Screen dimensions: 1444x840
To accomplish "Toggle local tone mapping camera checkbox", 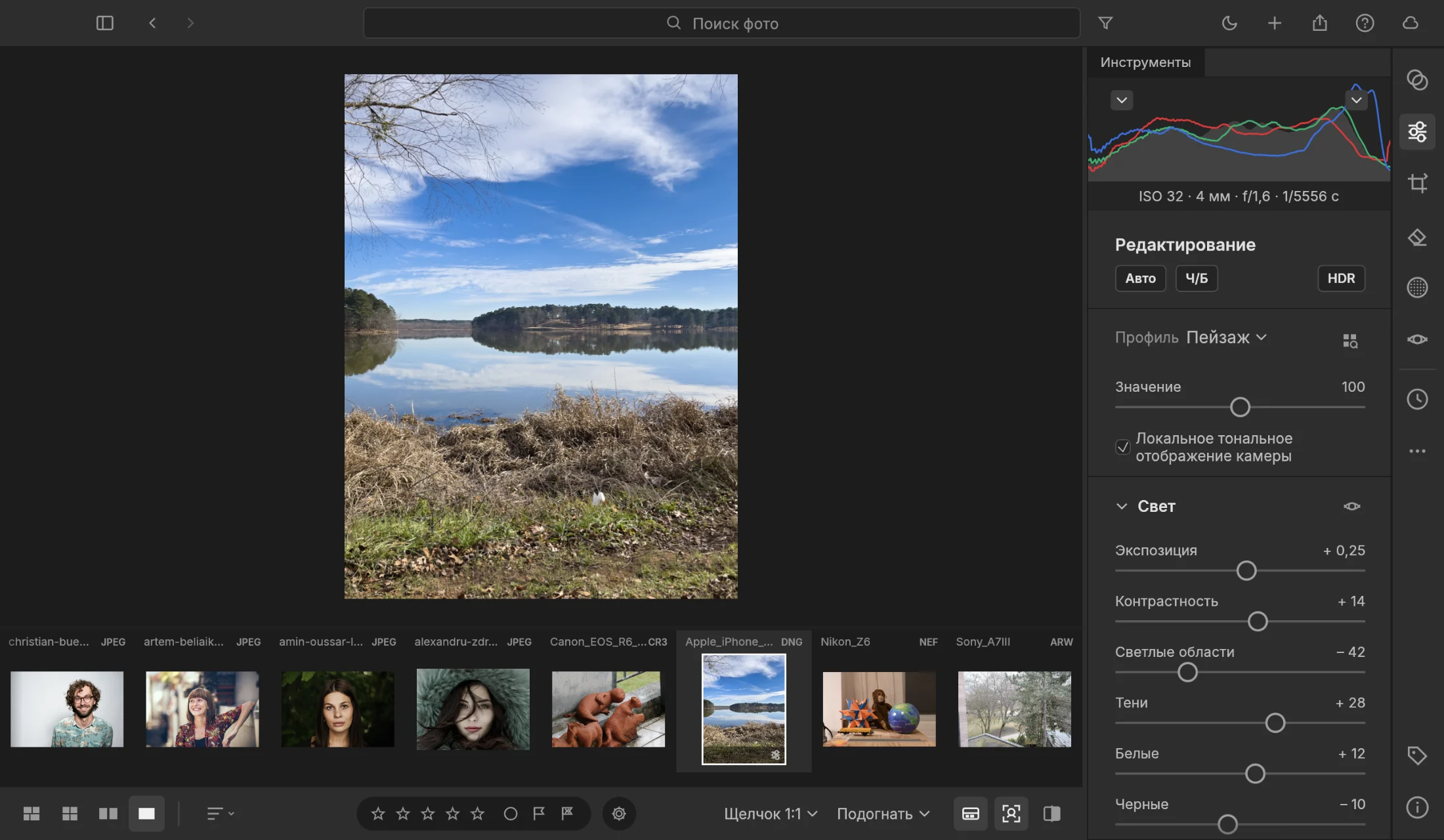I will tap(1122, 447).
